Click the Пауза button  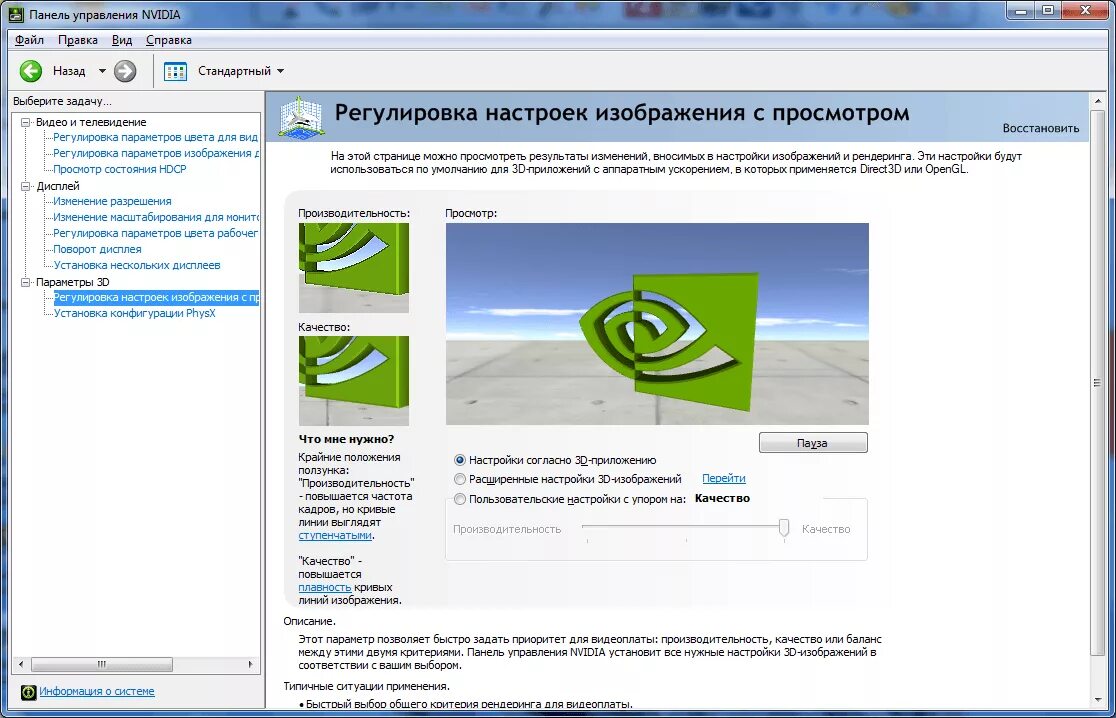(814, 443)
